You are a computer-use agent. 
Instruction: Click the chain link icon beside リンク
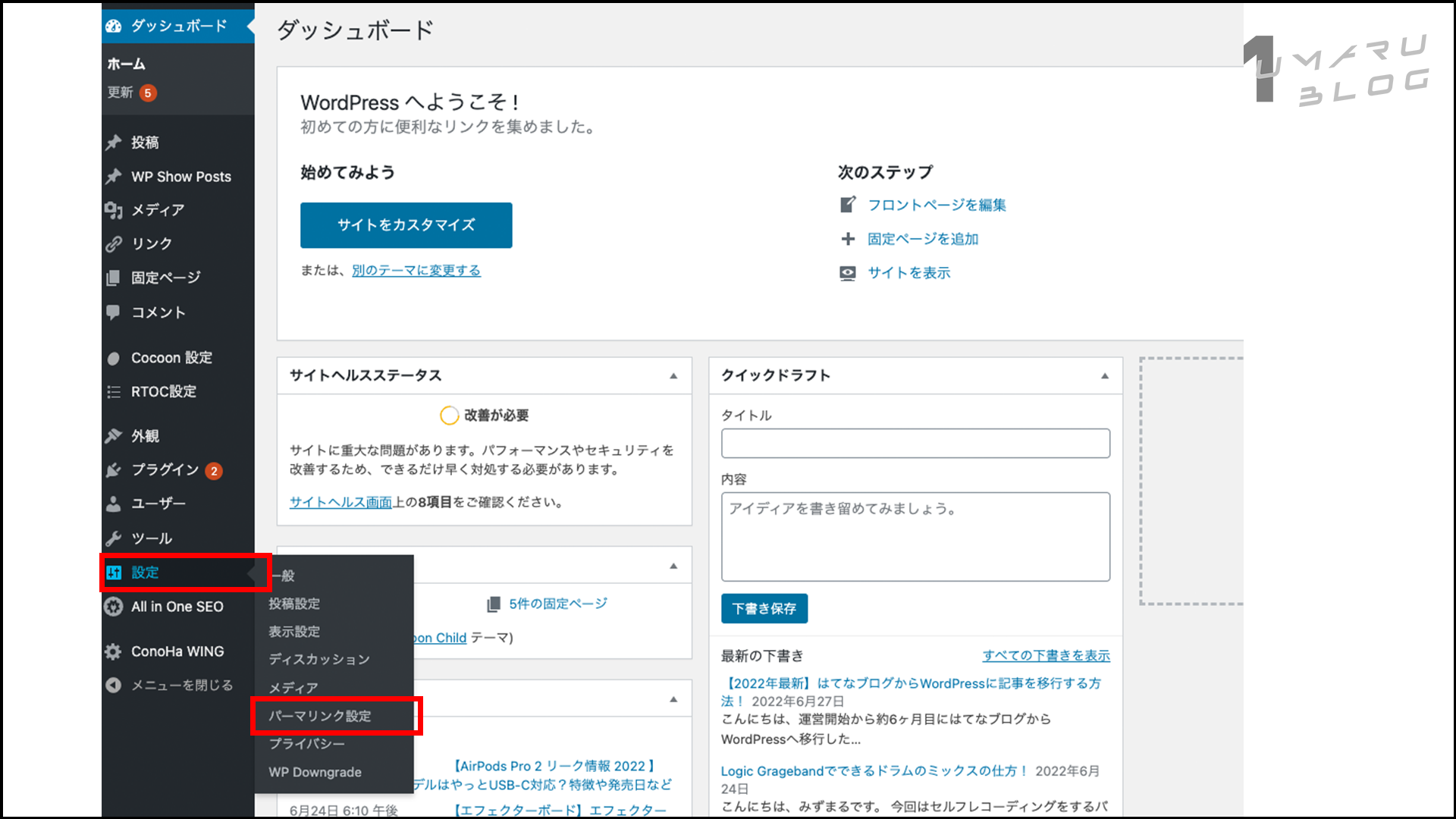(114, 244)
